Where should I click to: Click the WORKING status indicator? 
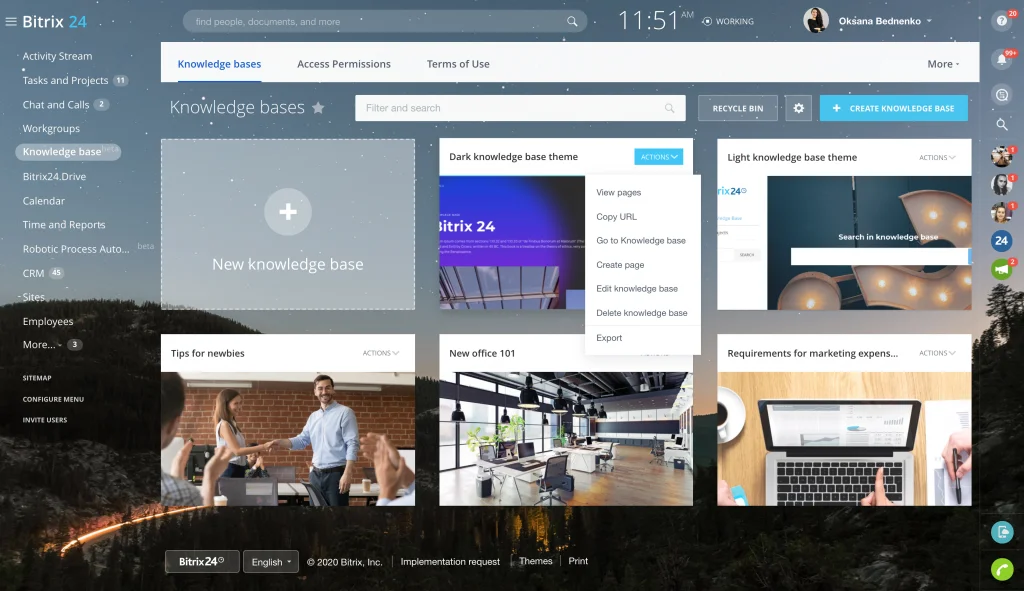click(x=728, y=22)
